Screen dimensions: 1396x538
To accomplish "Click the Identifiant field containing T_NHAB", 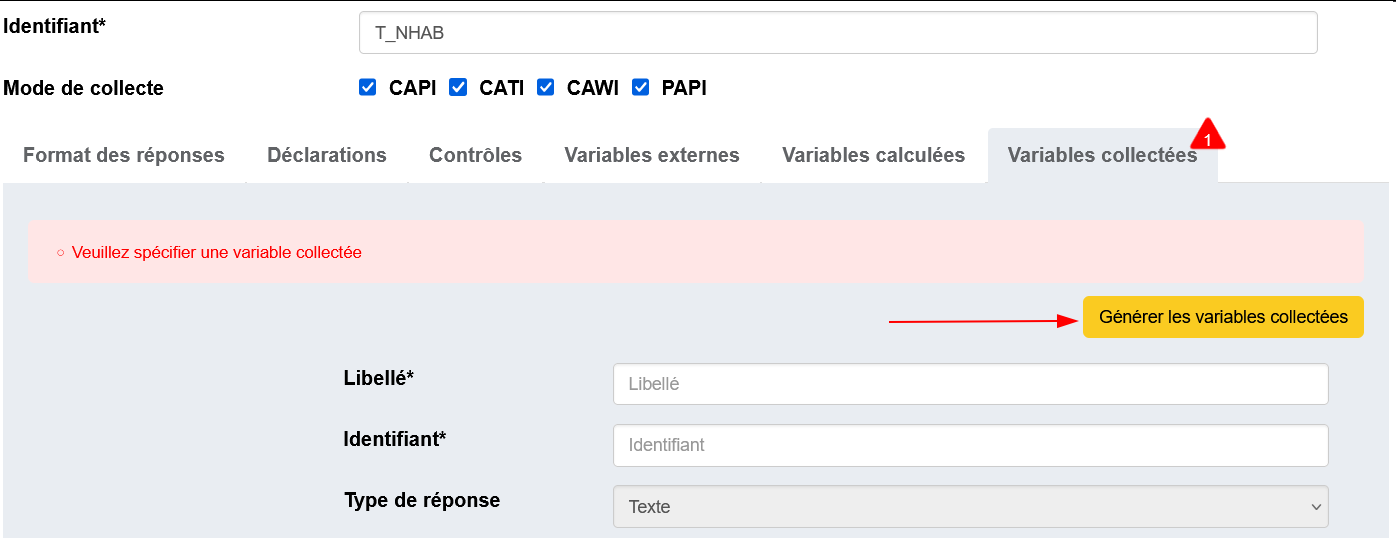I will pyautogui.click(x=837, y=32).
